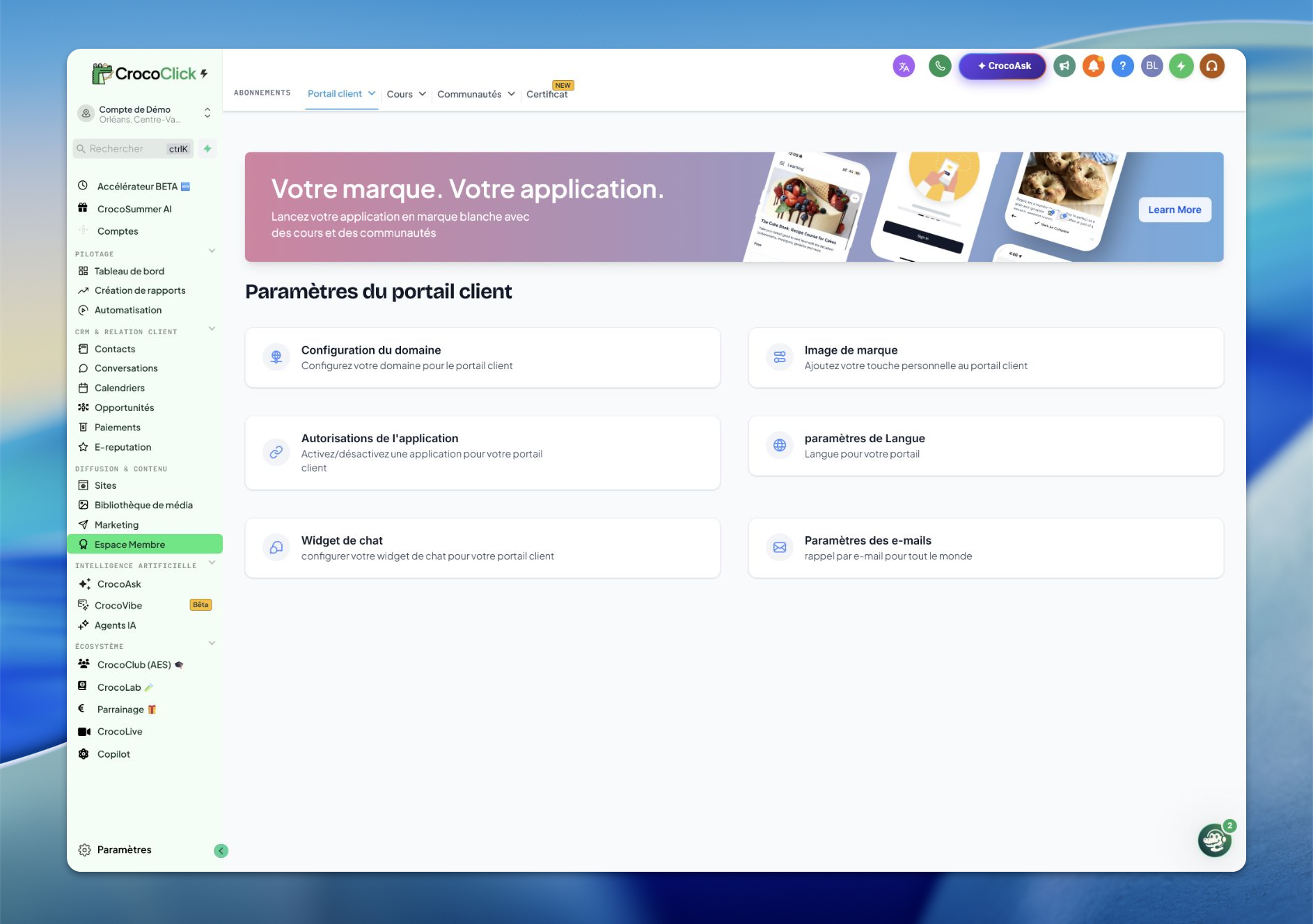
Task: Open Copilot in the sidebar
Action: point(113,754)
